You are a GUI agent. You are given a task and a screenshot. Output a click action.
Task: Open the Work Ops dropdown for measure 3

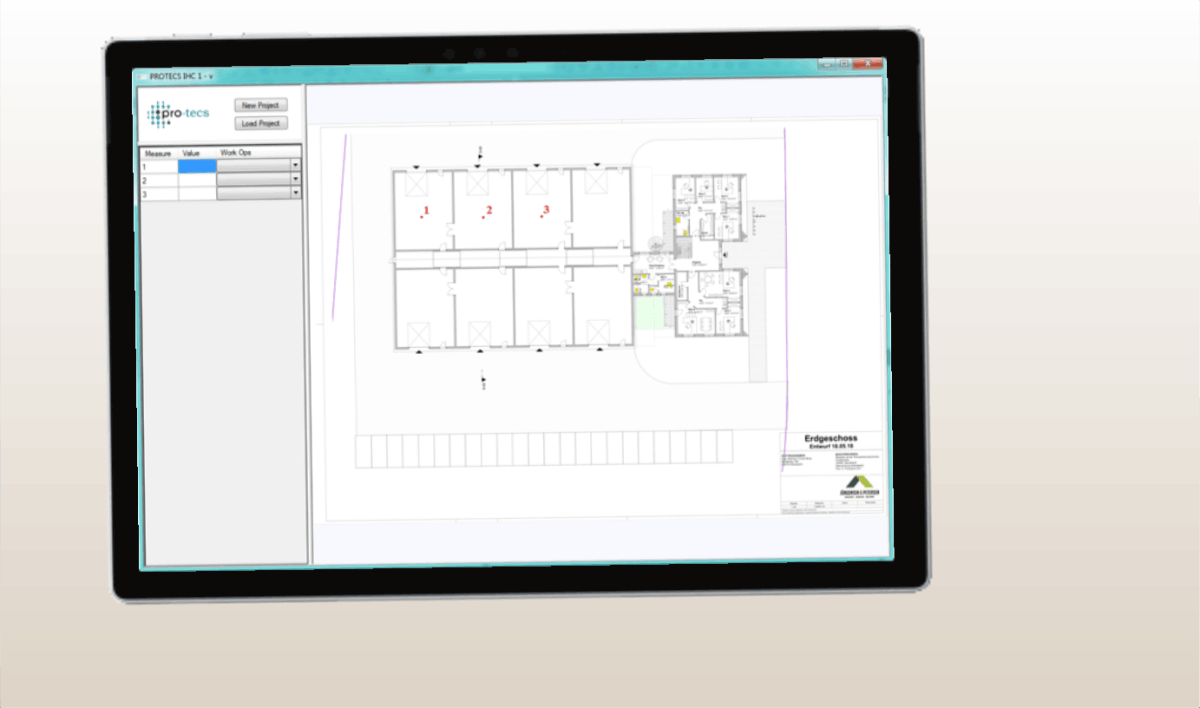[x=296, y=193]
